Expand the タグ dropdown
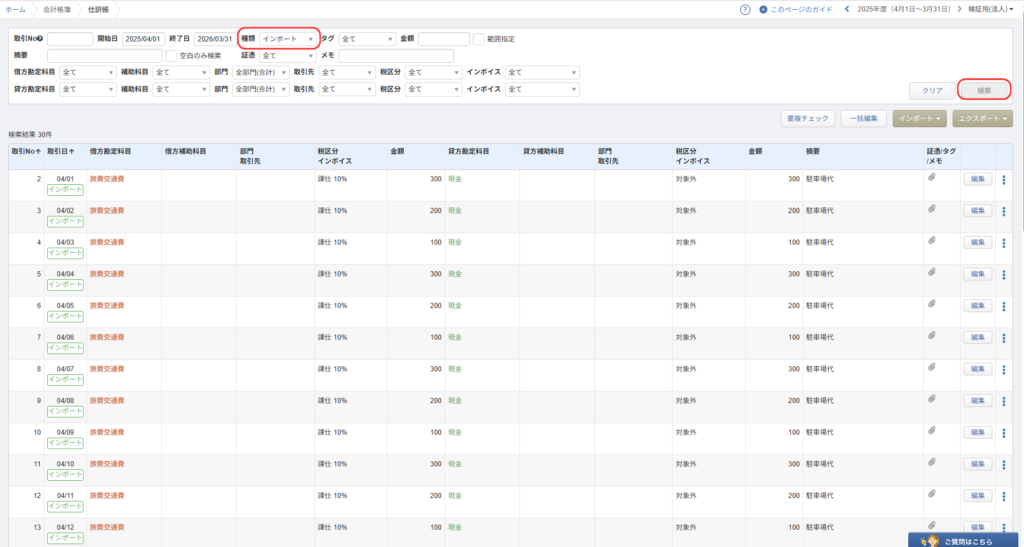Image resolution: width=1024 pixels, height=547 pixels. click(x=367, y=39)
